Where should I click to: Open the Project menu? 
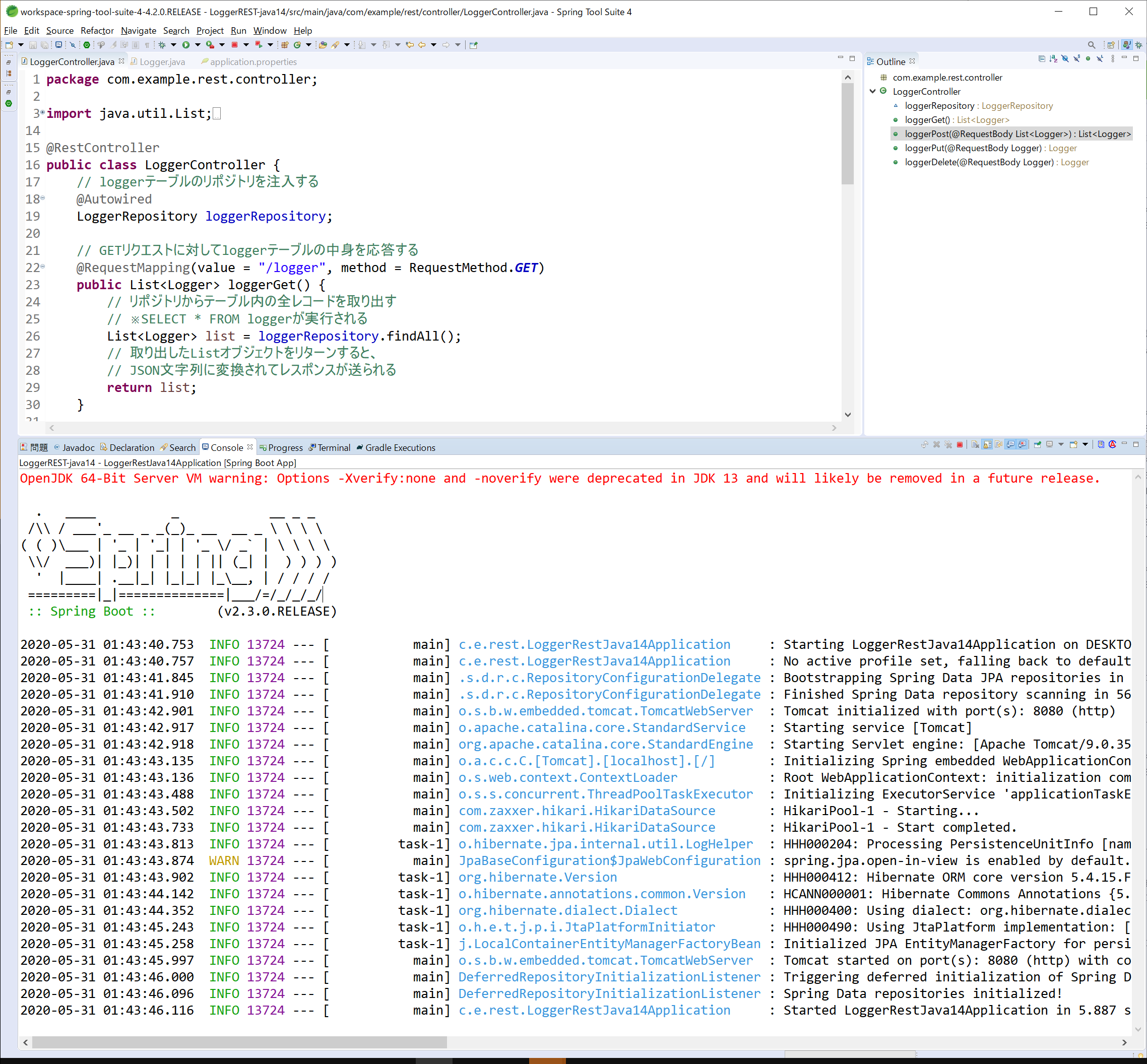210,31
